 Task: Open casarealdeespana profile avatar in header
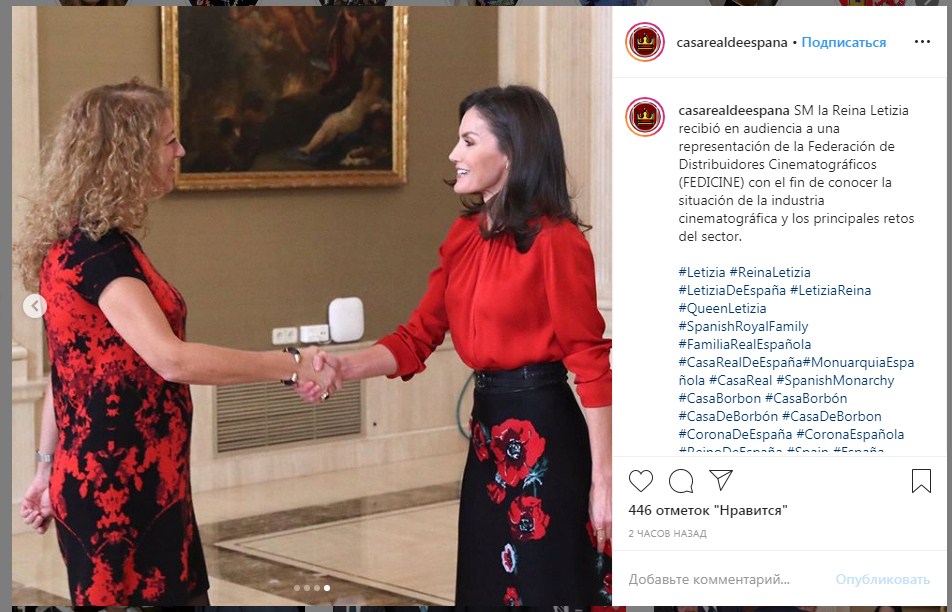tap(645, 42)
